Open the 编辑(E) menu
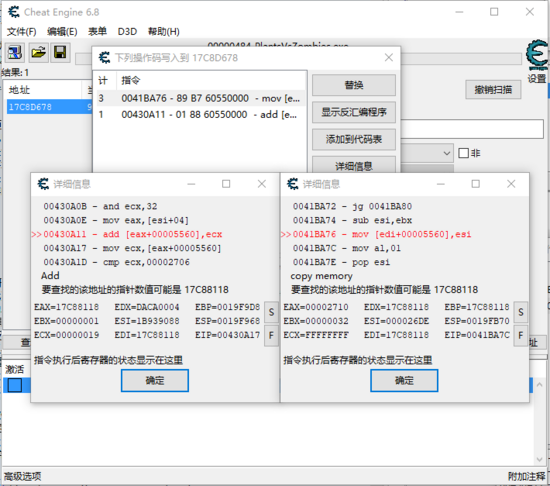The height and width of the screenshot is (486, 550). (62, 32)
